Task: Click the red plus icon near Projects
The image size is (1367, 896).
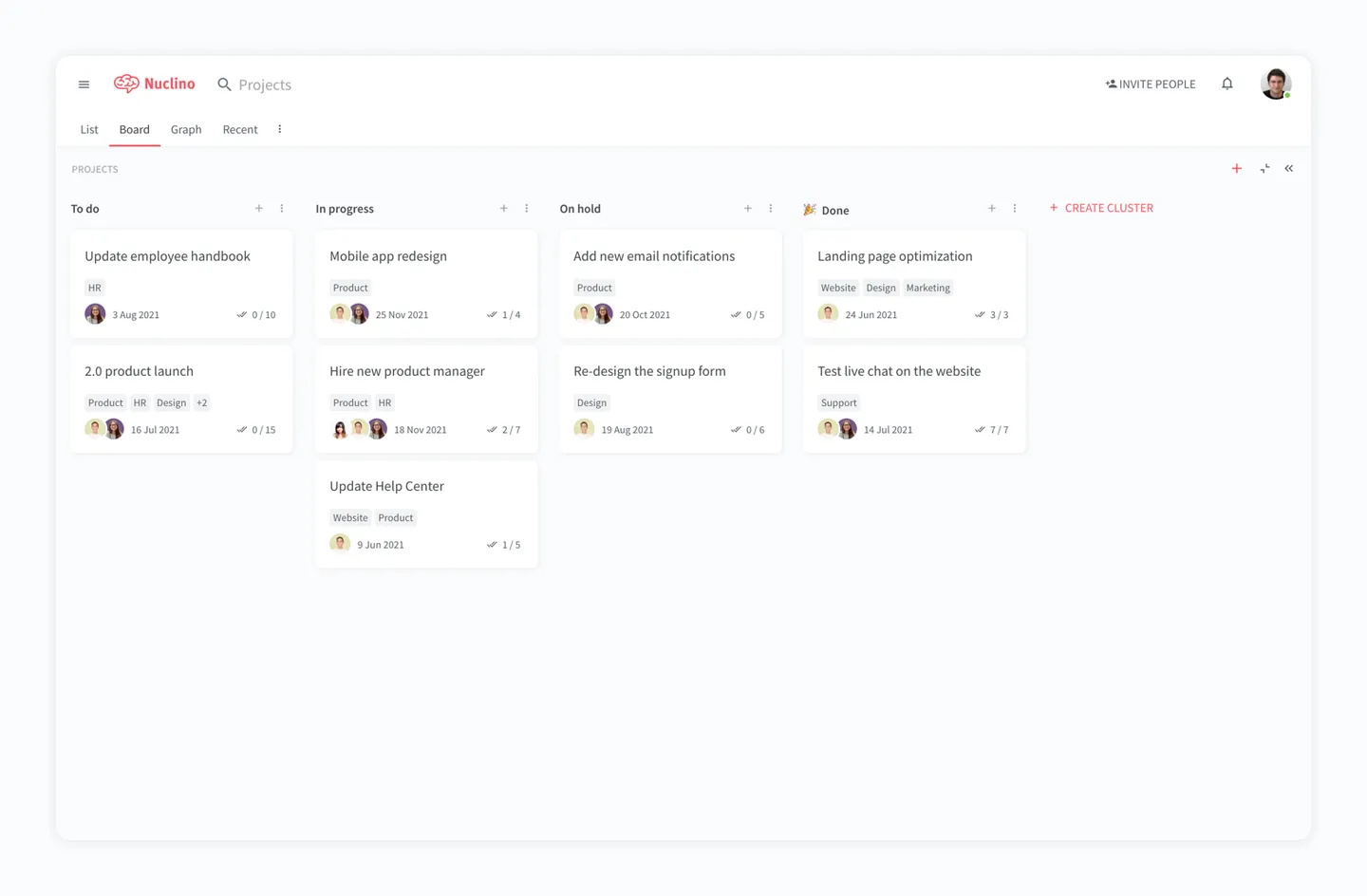Action: 1236,168
